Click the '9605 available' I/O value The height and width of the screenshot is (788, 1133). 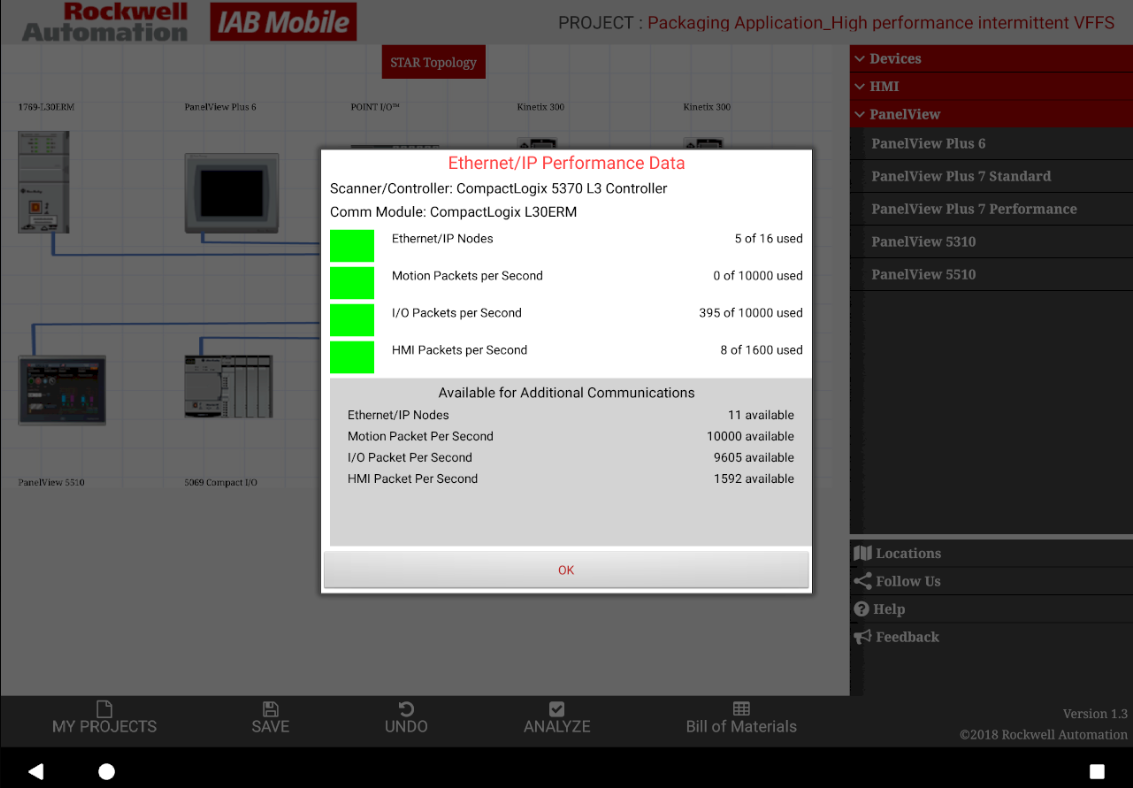(x=754, y=457)
